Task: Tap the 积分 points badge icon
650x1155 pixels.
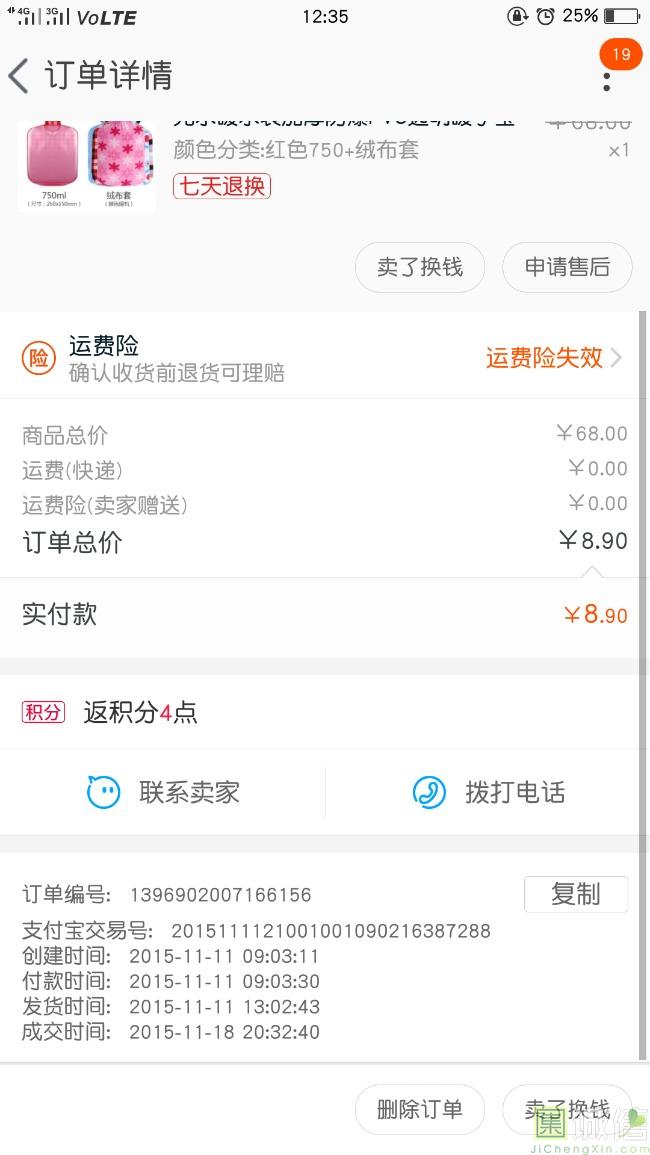Action: pos(43,712)
